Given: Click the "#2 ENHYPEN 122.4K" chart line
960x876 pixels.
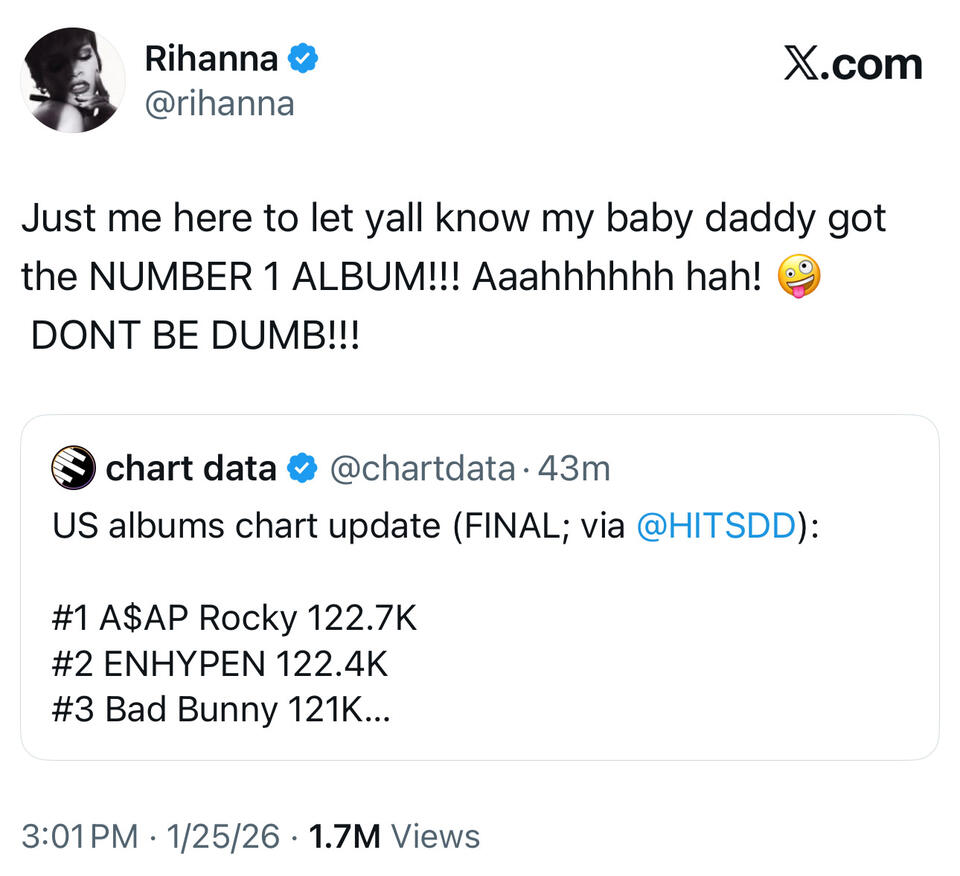Looking at the screenshot, I should 218,664.
